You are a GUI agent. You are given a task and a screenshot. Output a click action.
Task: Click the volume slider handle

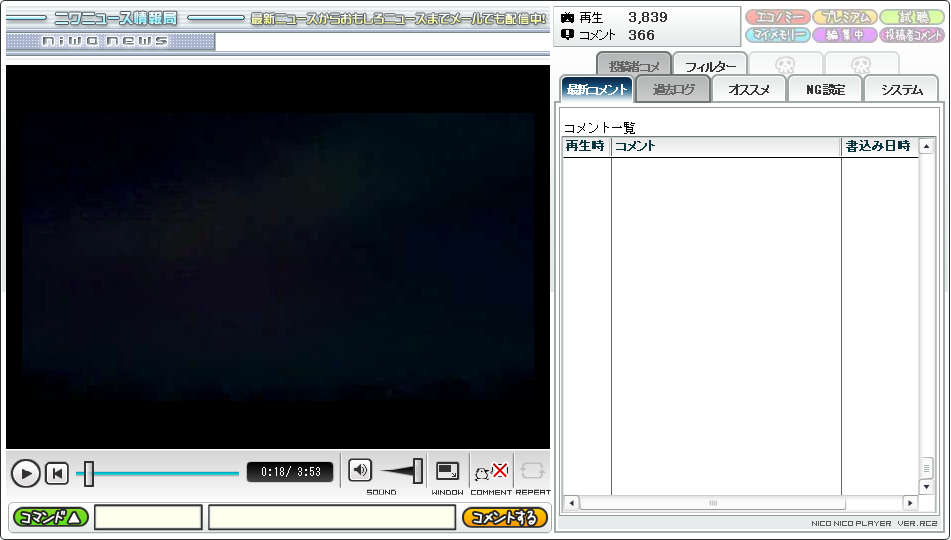click(418, 471)
